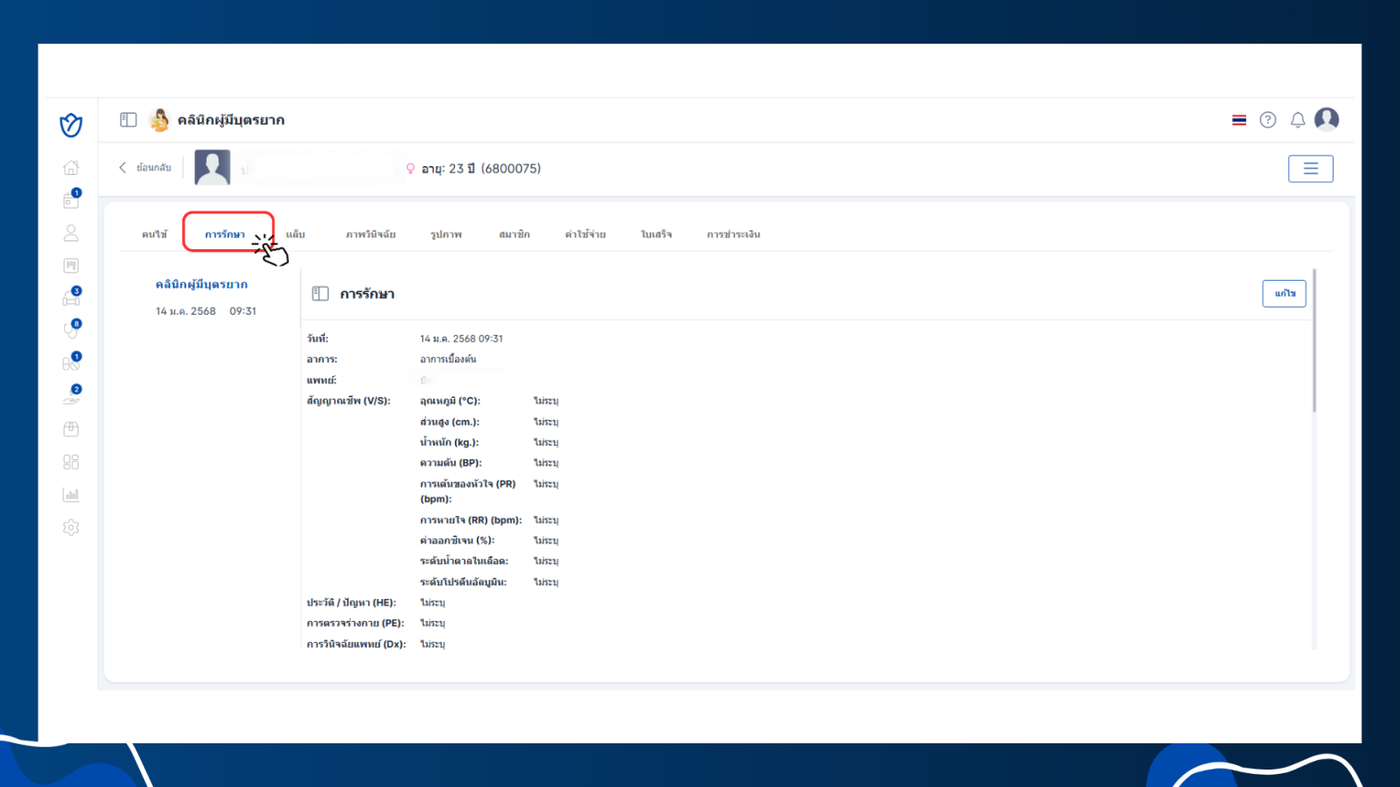This screenshot has width=1400, height=787.
Task: Open the Home icon in sidebar
Action: click(x=71, y=168)
